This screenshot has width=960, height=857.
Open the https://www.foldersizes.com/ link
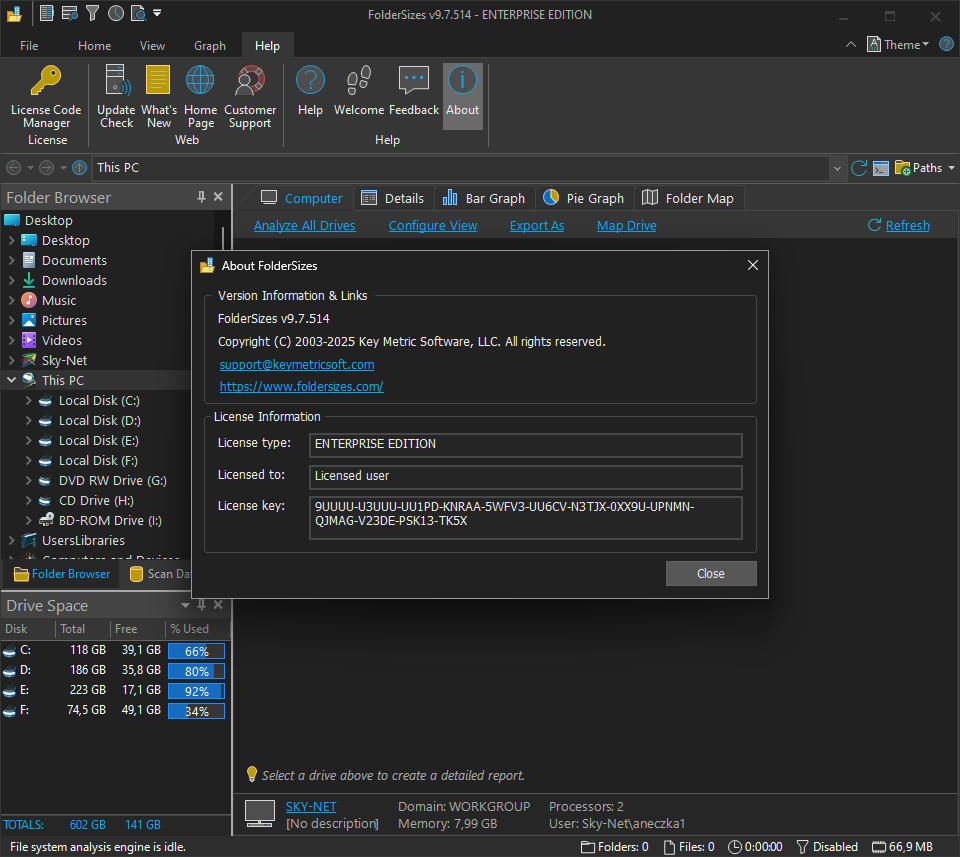(301, 387)
